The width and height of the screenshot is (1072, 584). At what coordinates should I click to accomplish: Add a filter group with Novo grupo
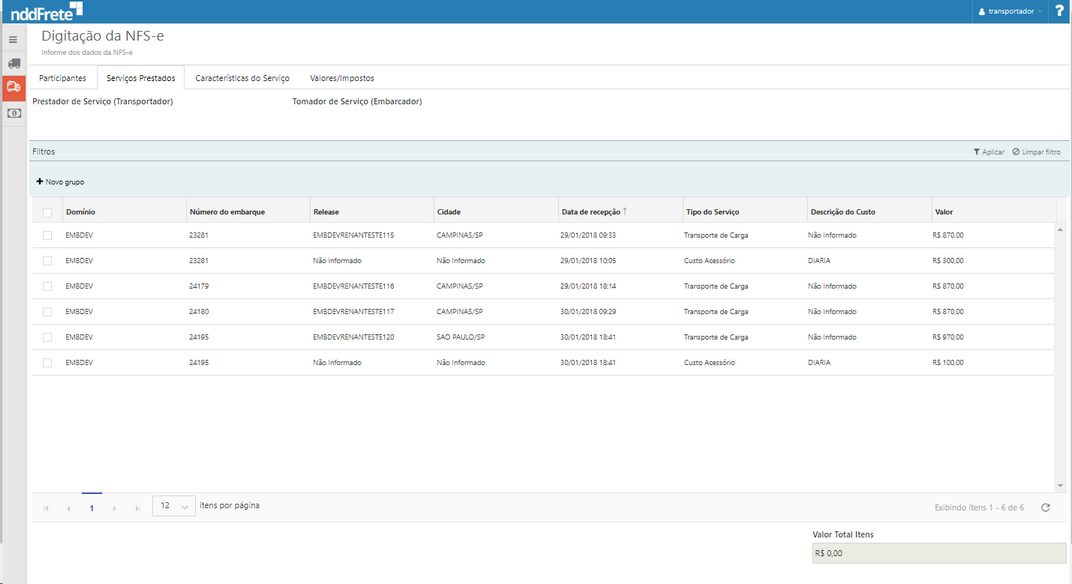[60, 182]
